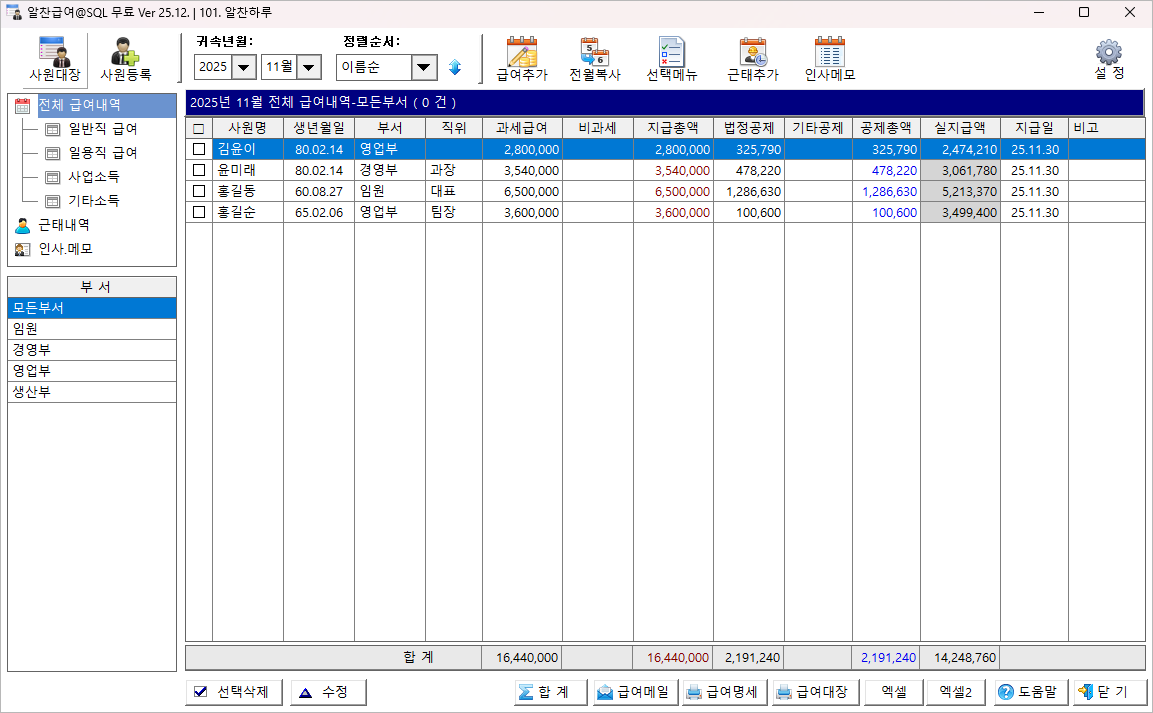This screenshot has width=1153, height=713.
Task: Open the 11월 month dropdown arrow
Action: coord(309,68)
